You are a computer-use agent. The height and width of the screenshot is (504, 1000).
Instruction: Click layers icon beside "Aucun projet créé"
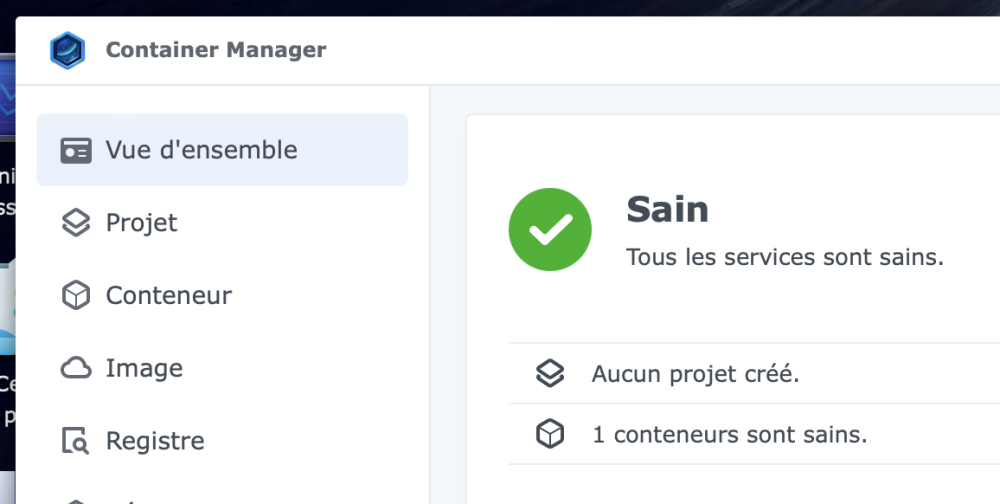pyautogui.click(x=550, y=374)
